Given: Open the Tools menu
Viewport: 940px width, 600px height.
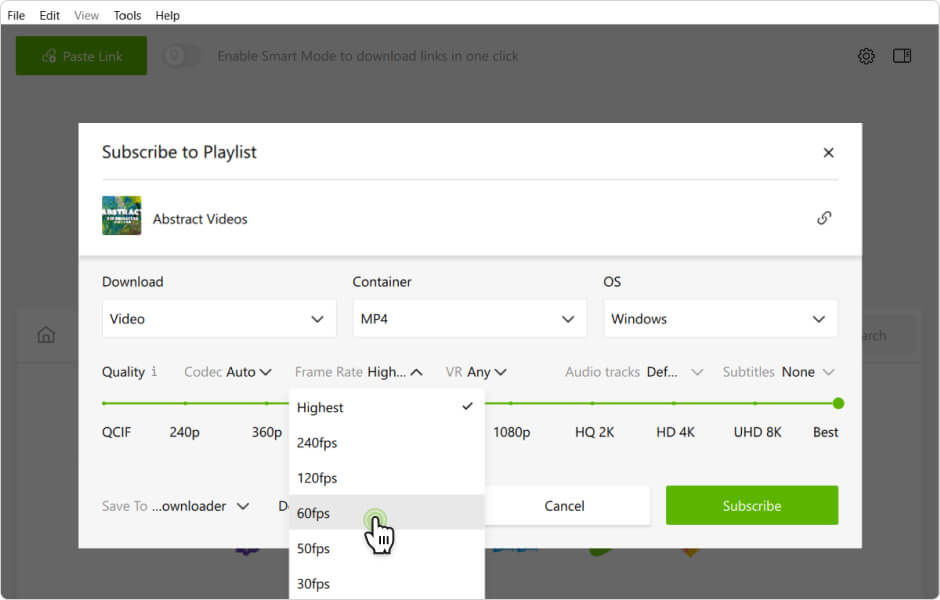Looking at the screenshot, I should tap(127, 15).
